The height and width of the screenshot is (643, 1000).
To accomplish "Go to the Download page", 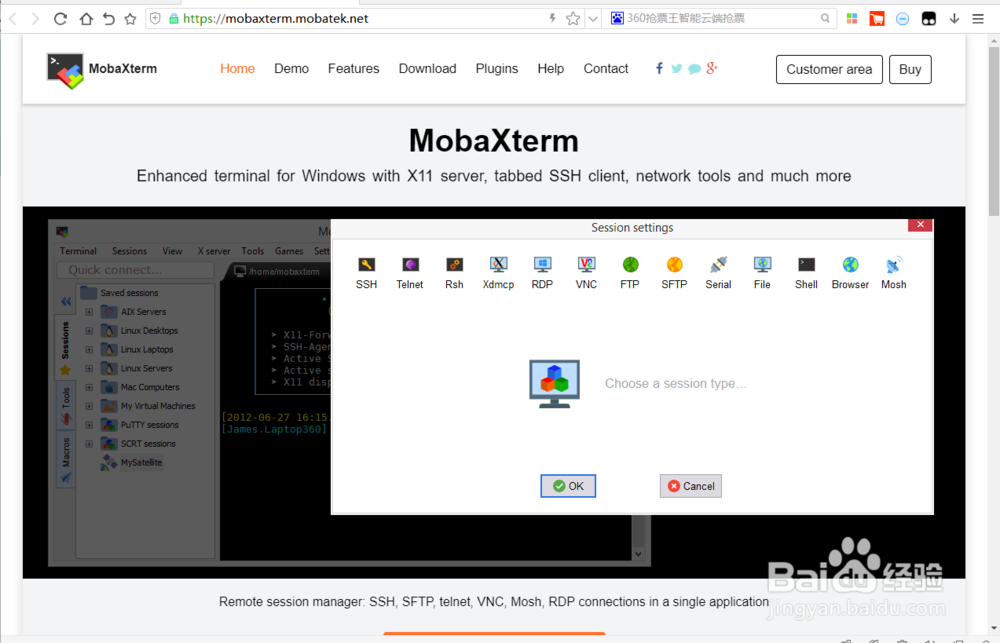I will click(x=427, y=69).
